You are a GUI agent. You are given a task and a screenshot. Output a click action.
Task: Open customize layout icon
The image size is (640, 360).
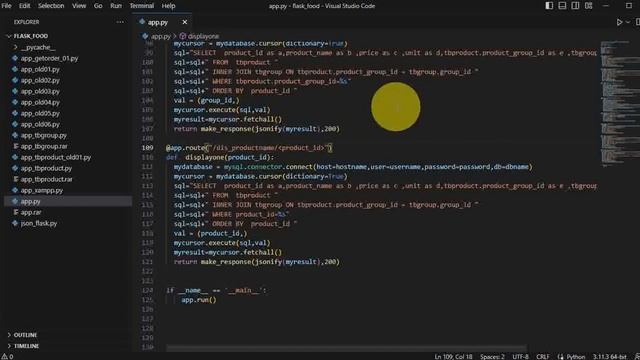click(x=589, y=6)
